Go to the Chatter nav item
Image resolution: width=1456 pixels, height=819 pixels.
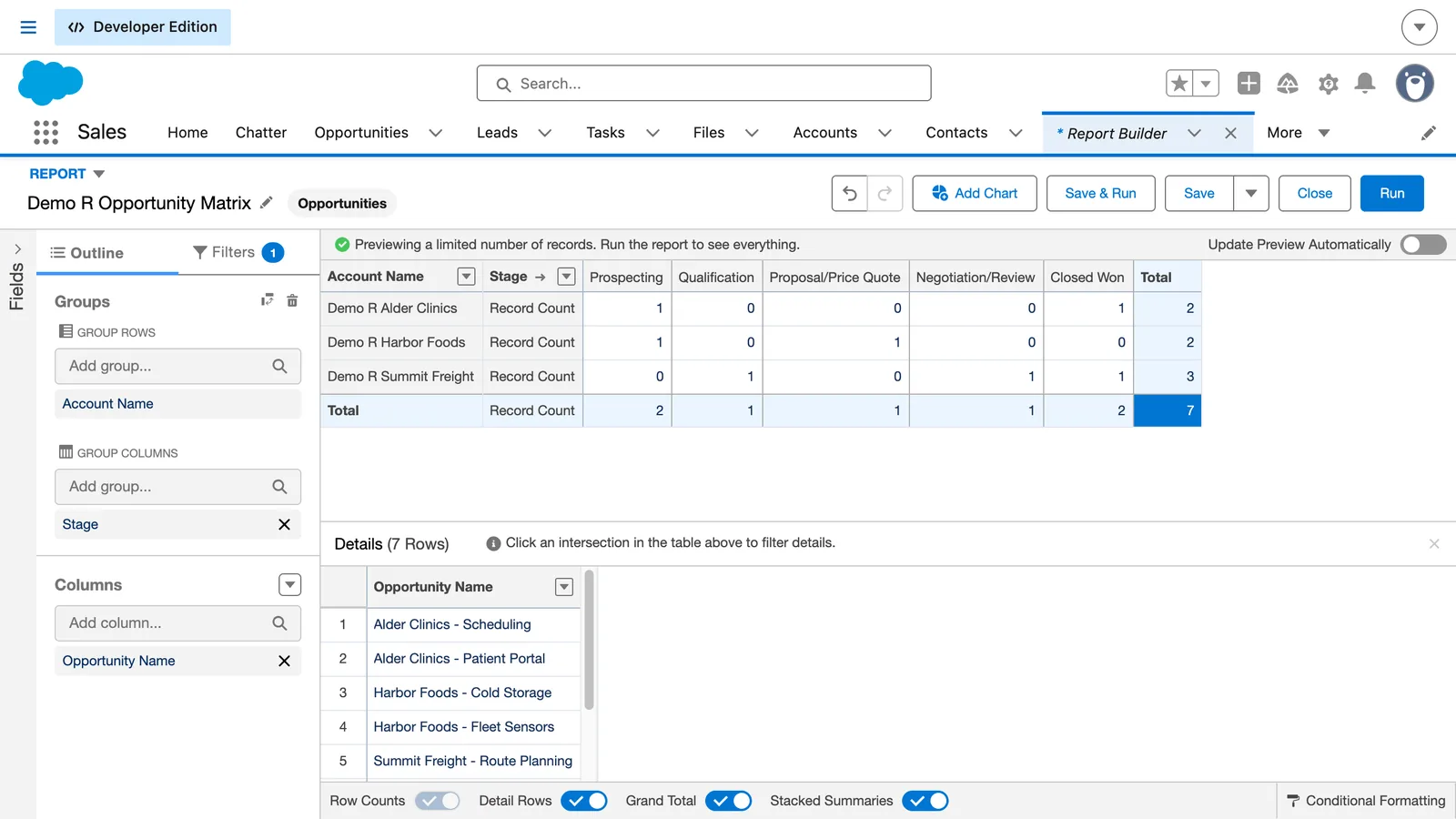(x=261, y=133)
